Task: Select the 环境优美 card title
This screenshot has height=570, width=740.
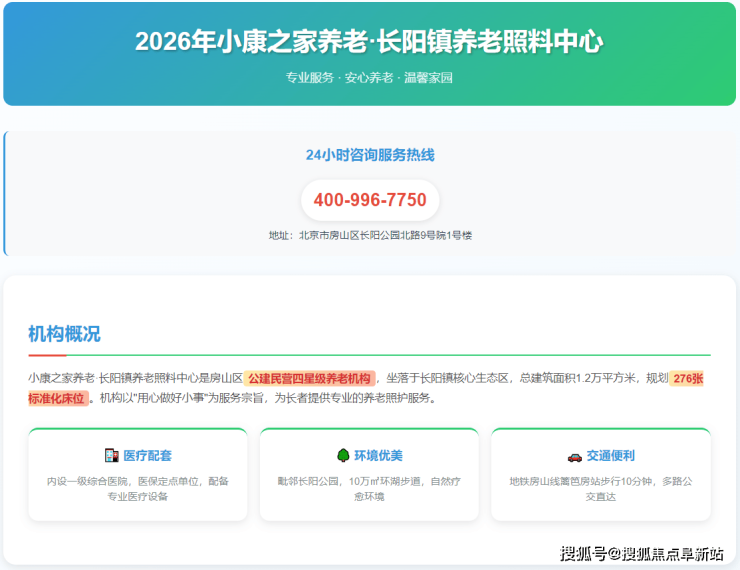Action: click(378, 456)
